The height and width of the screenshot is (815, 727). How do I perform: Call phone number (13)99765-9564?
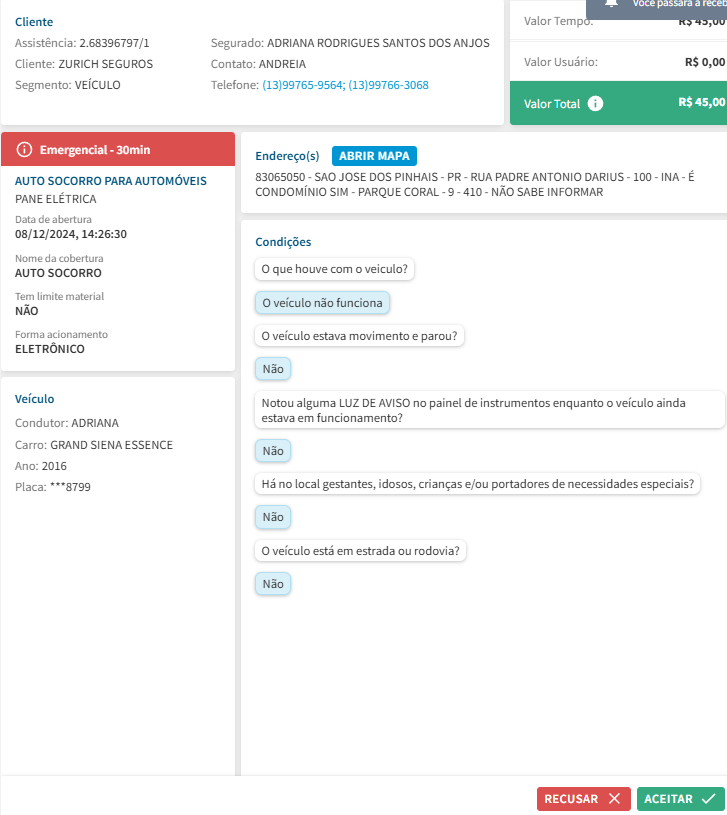click(302, 85)
